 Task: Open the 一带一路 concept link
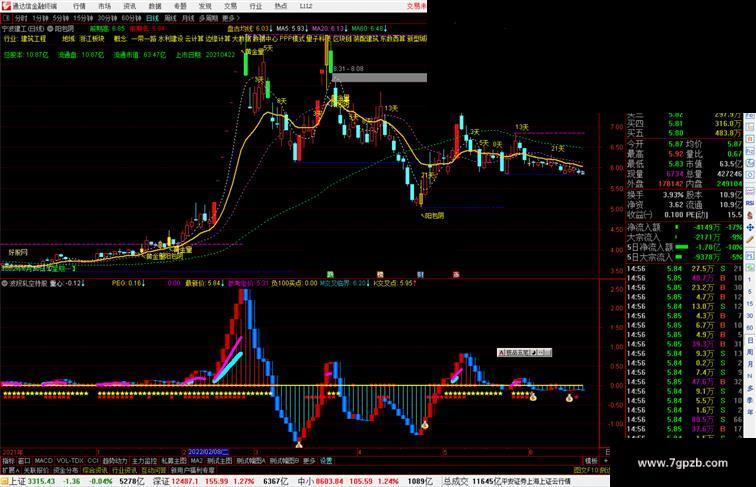[143, 39]
